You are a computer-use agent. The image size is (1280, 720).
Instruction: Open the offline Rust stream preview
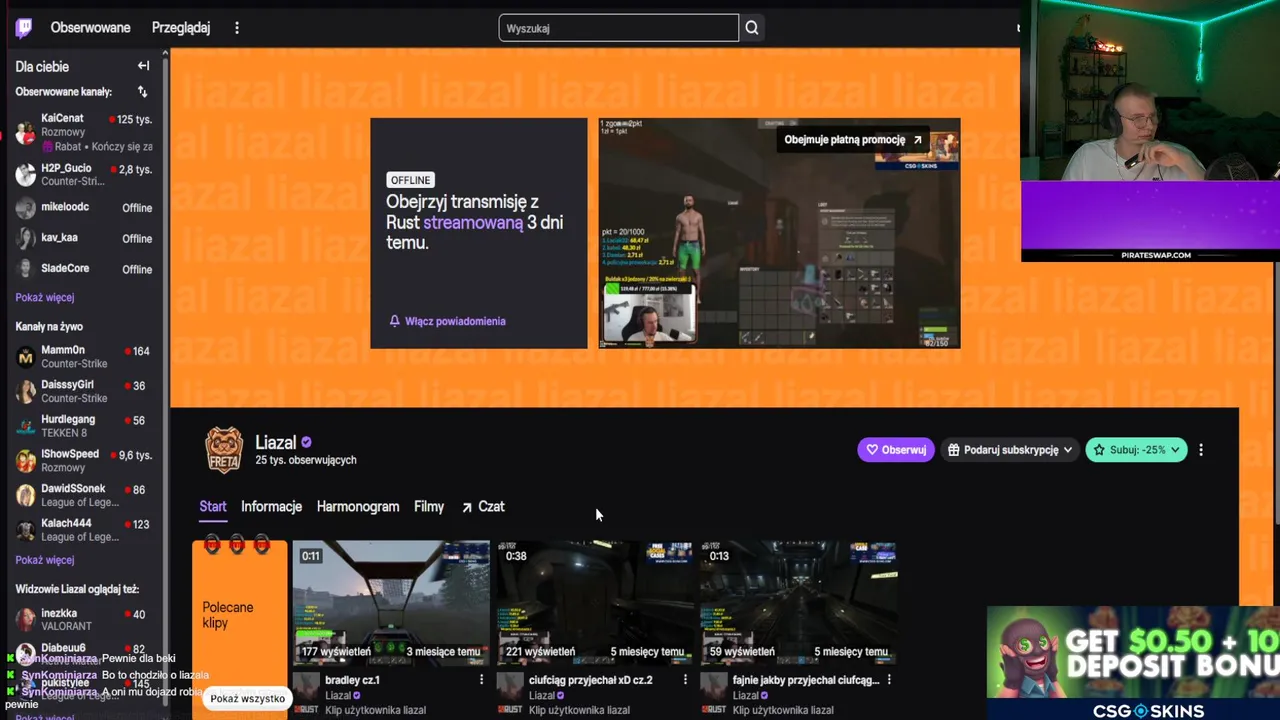click(x=779, y=233)
